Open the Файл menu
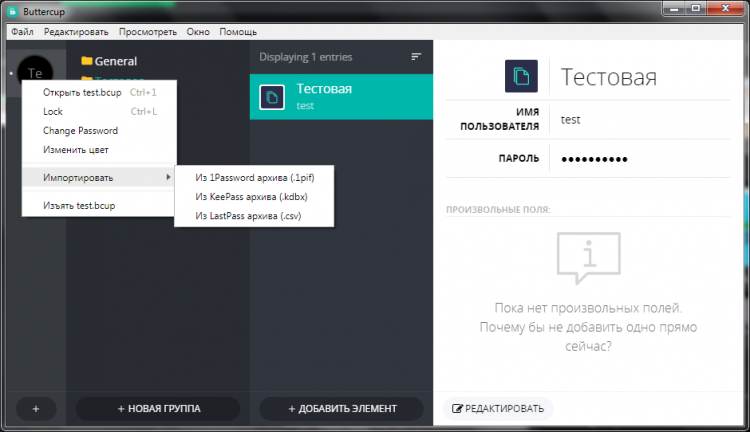 tap(22, 32)
